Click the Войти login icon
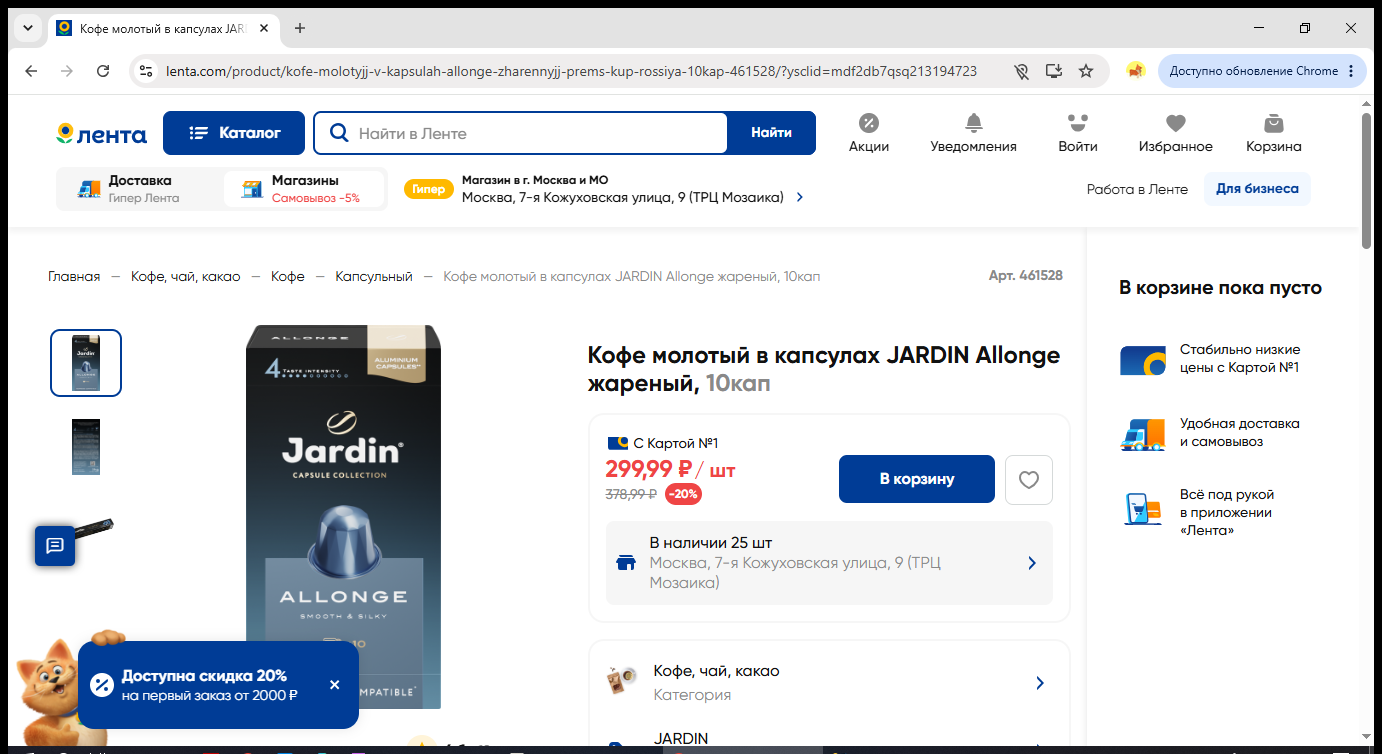 [x=1077, y=133]
